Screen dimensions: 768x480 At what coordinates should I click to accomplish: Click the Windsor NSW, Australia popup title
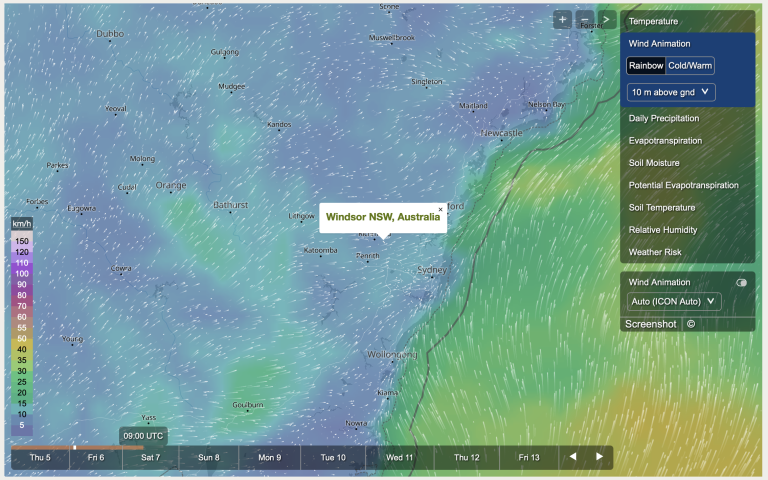(x=383, y=217)
